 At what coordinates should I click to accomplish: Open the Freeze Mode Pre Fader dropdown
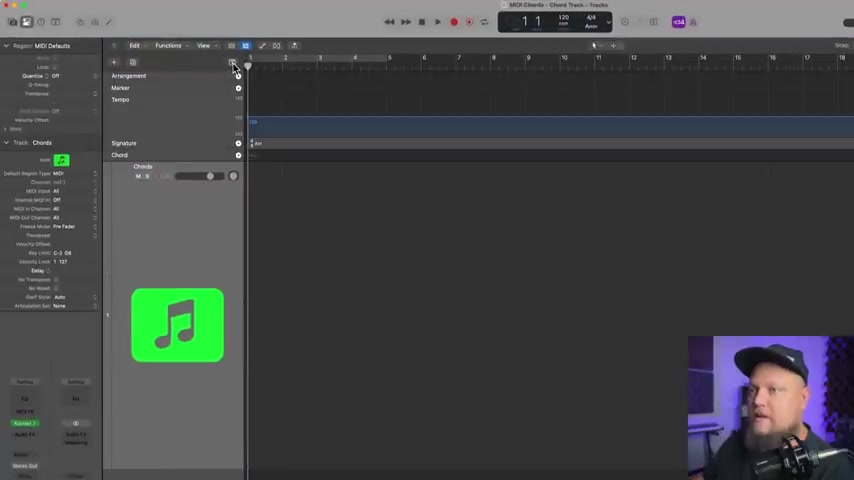click(x=75, y=227)
